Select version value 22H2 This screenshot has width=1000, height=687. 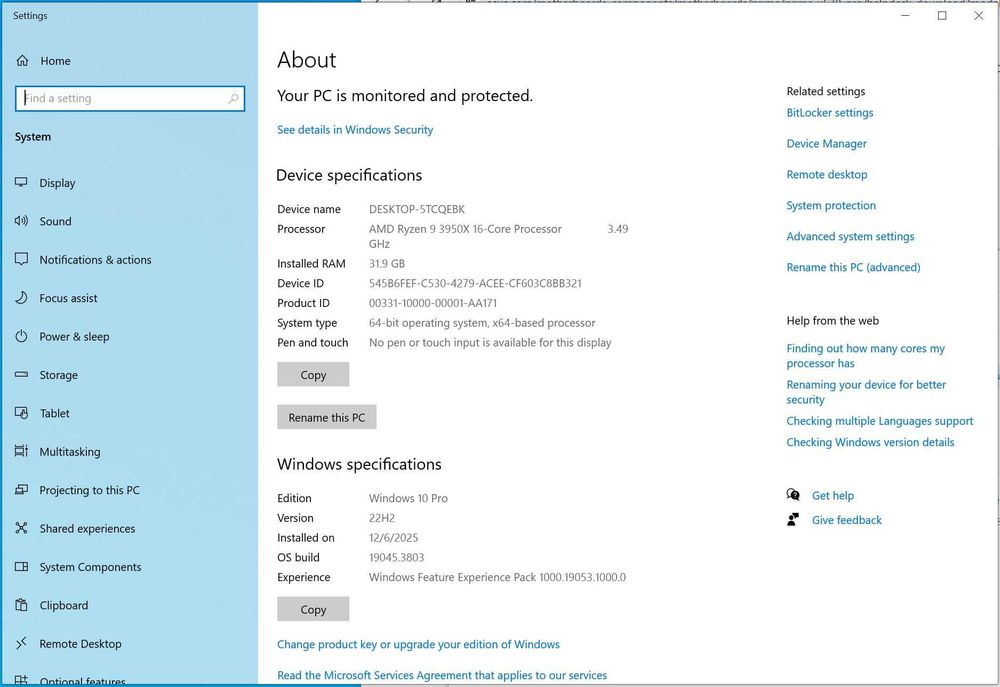381,518
